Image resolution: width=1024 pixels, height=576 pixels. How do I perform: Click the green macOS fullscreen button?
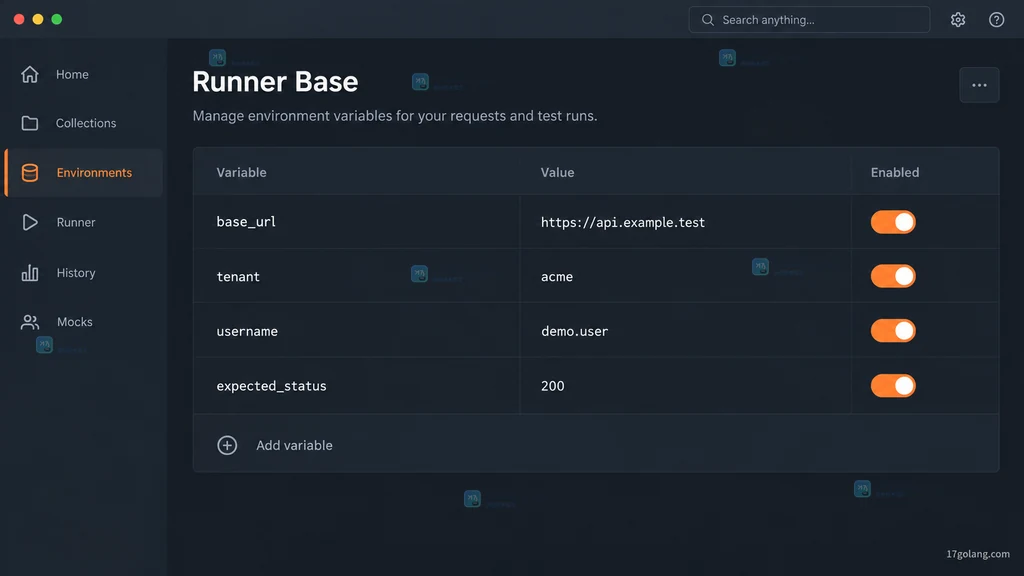tap(57, 19)
